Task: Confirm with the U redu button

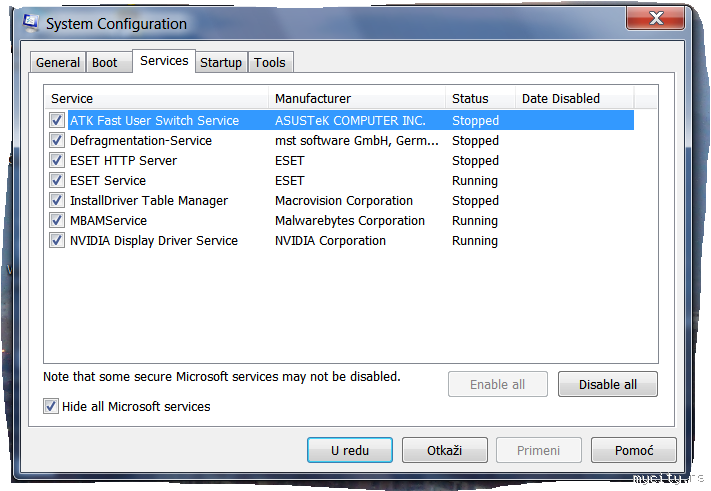Action: [350, 451]
